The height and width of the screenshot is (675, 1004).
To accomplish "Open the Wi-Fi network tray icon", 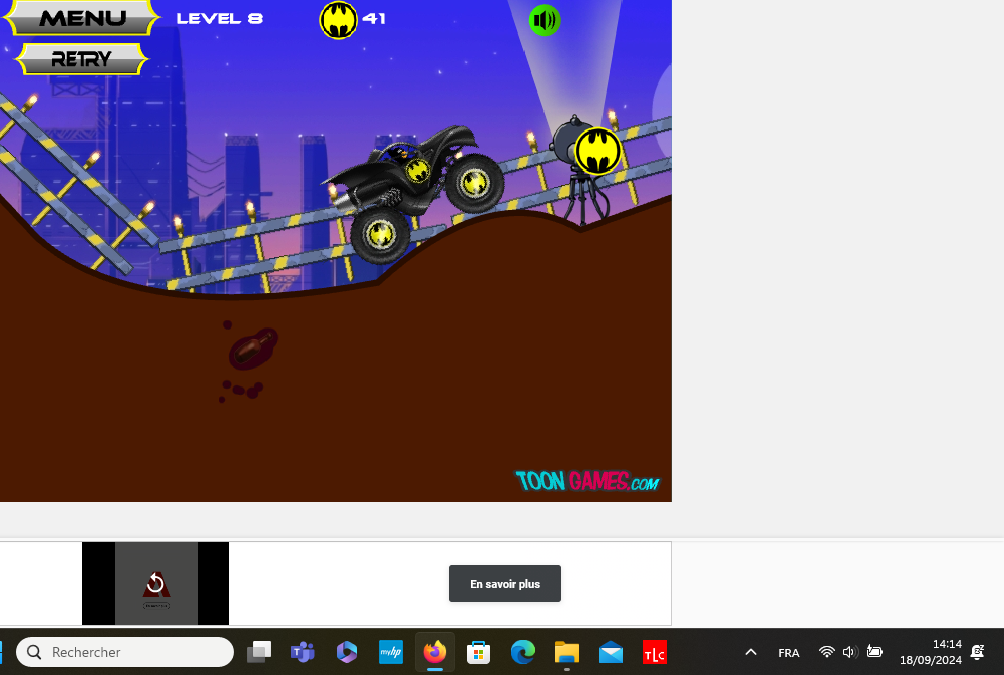I will click(827, 652).
